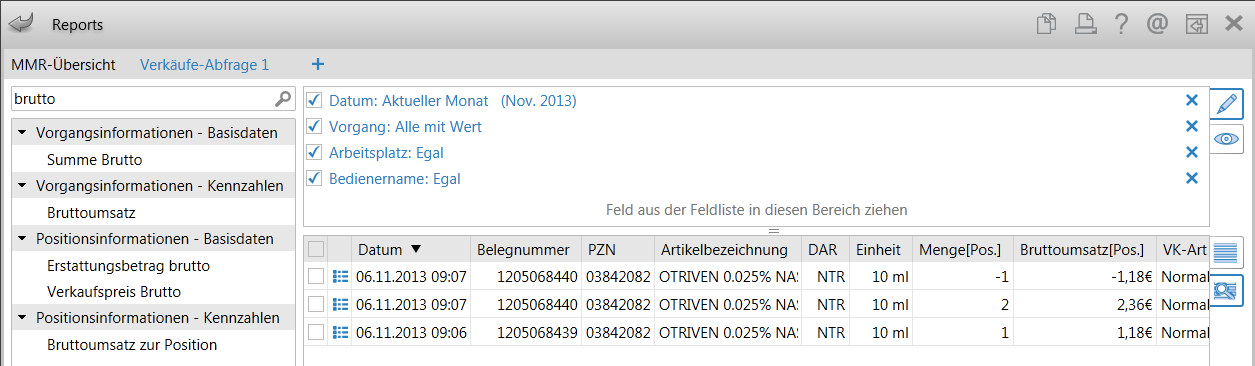Image resolution: width=1255 pixels, height=366 pixels.
Task: Click the back arrow icon beside Reports
Action: point(20,22)
